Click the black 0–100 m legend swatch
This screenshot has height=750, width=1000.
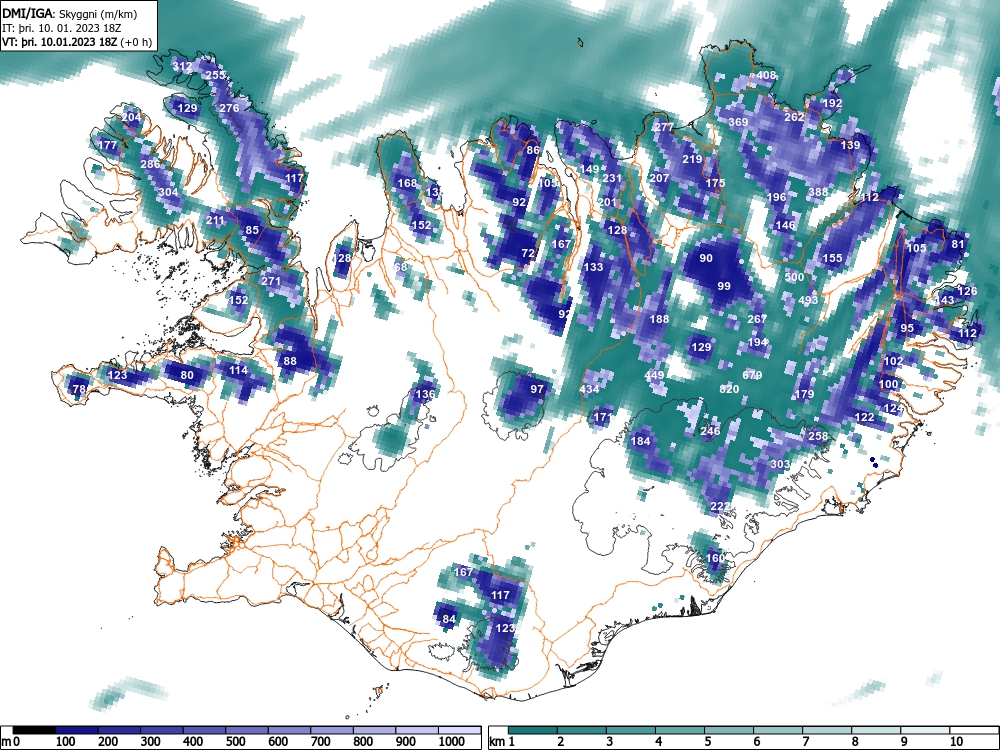point(34,730)
